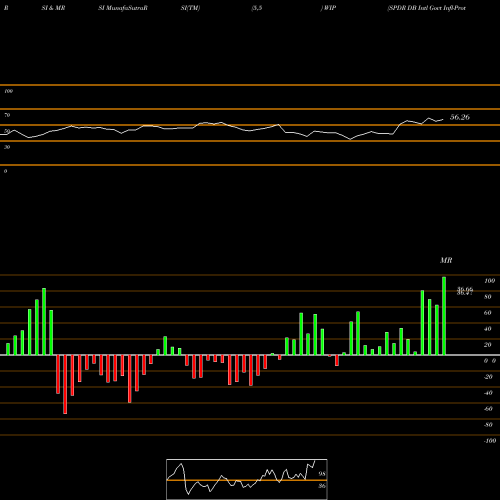Click the MR axis label -60
The height and width of the screenshot is (500, 500).
click(488, 409)
